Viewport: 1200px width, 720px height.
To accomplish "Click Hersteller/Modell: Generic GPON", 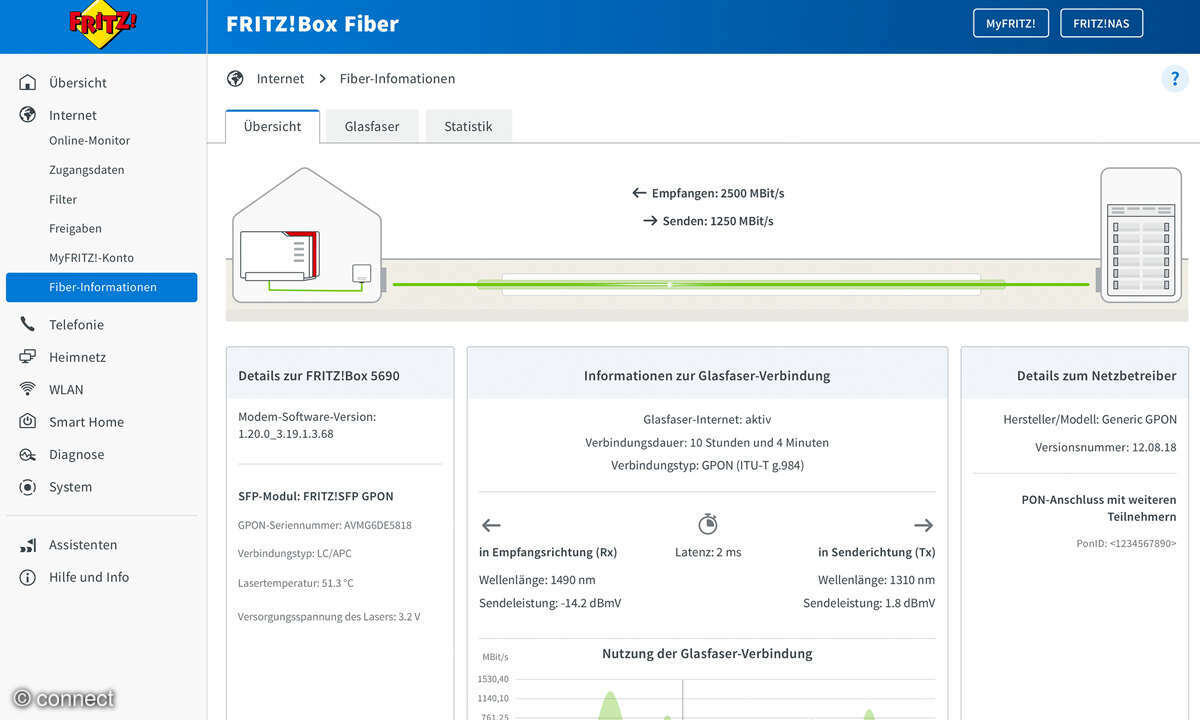I will click(x=1090, y=420).
